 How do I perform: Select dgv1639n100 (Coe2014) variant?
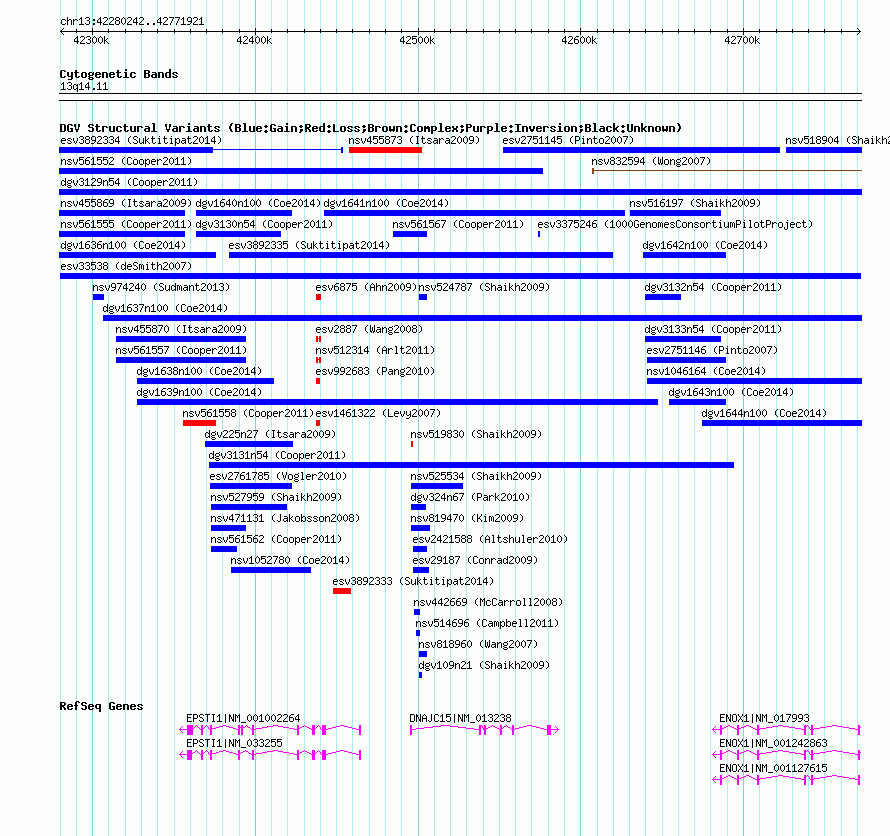point(397,402)
